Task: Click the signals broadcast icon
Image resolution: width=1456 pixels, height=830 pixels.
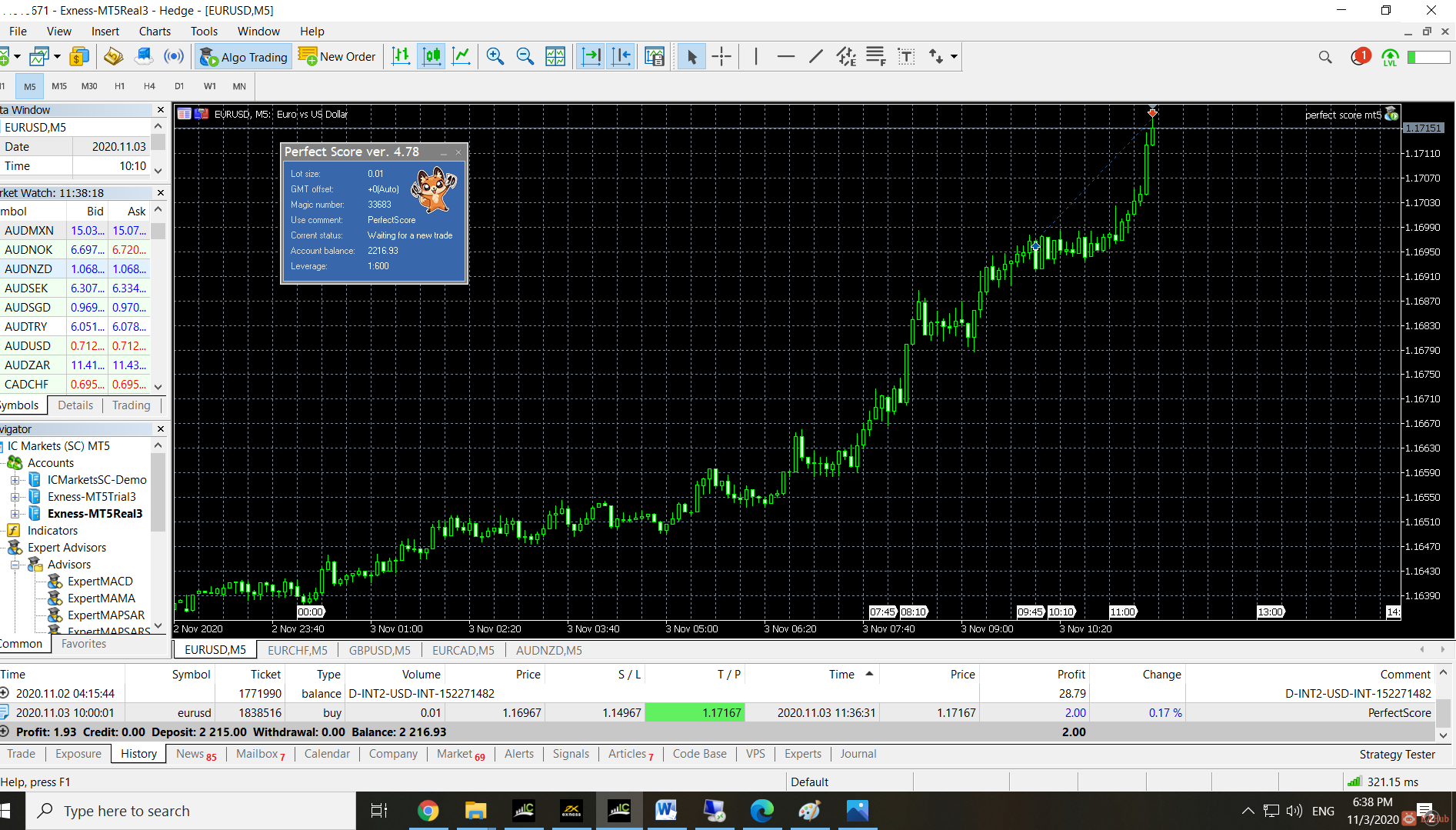Action: (x=175, y=56)
